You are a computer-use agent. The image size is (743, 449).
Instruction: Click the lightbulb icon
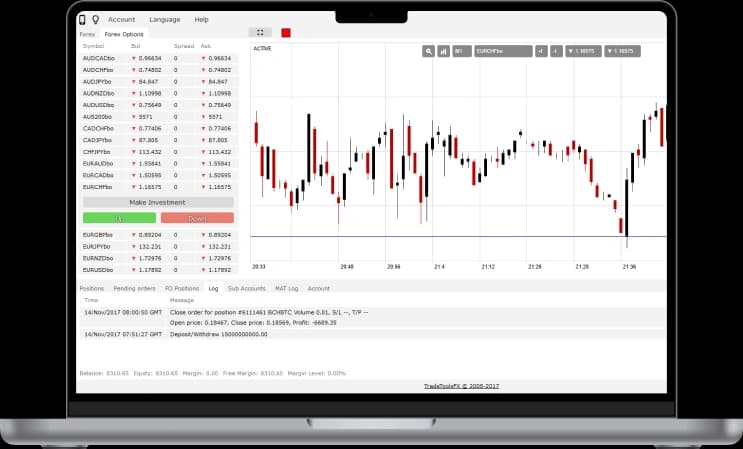click(95, 19)
